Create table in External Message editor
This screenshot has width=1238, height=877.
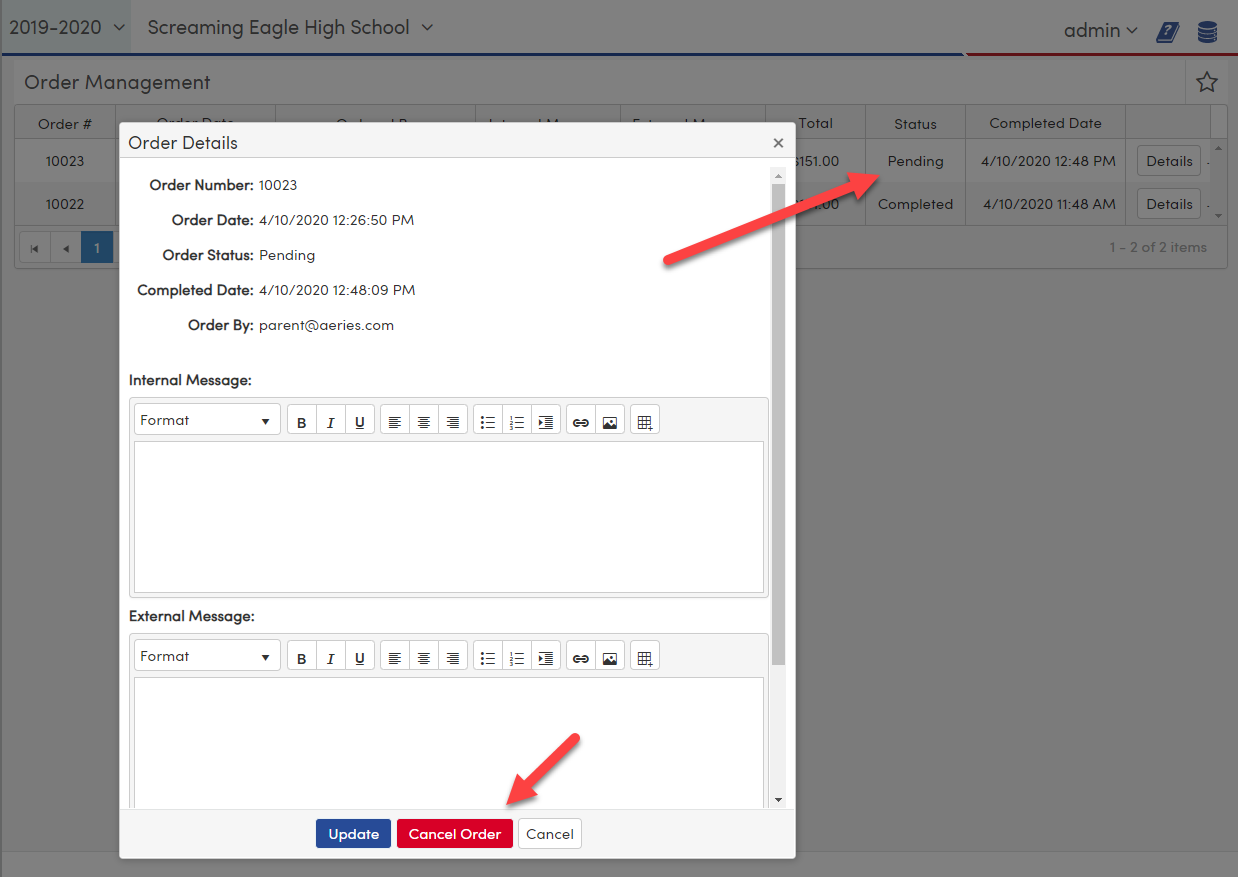coord(645,658)
